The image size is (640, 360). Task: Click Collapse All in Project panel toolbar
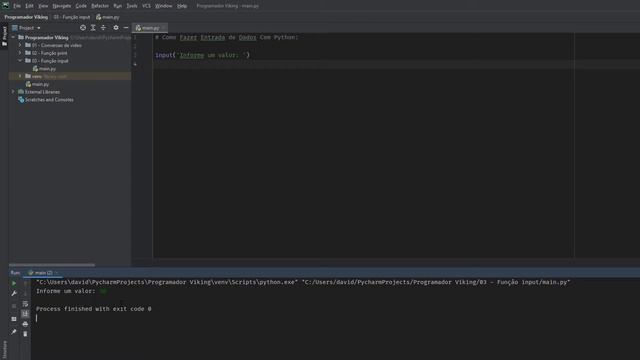[103, 28]
